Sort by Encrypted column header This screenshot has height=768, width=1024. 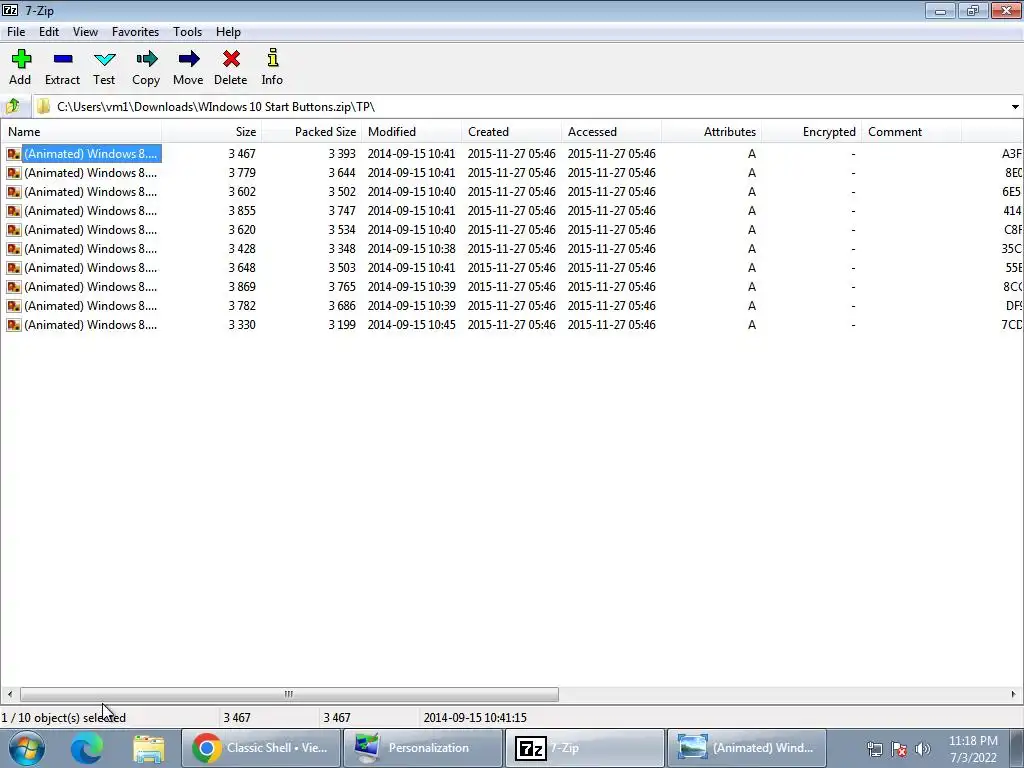point(811,132)
